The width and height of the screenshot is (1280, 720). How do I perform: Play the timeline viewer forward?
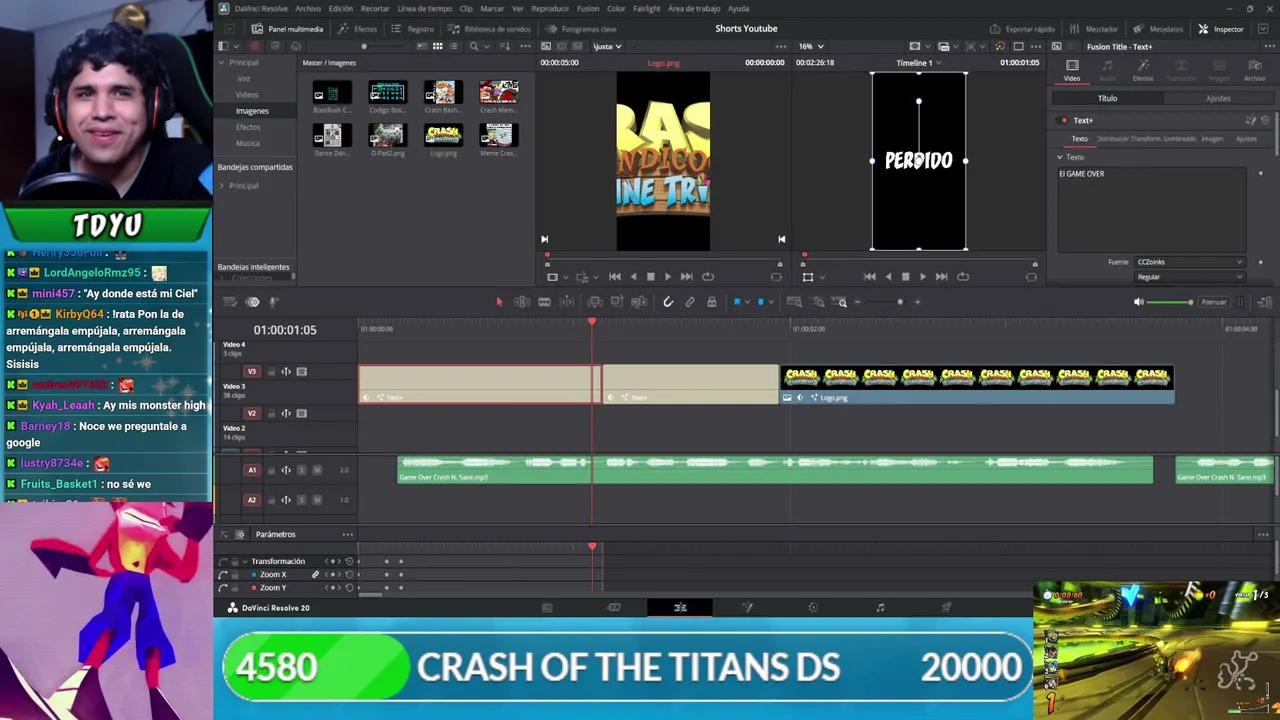(923, 277)
